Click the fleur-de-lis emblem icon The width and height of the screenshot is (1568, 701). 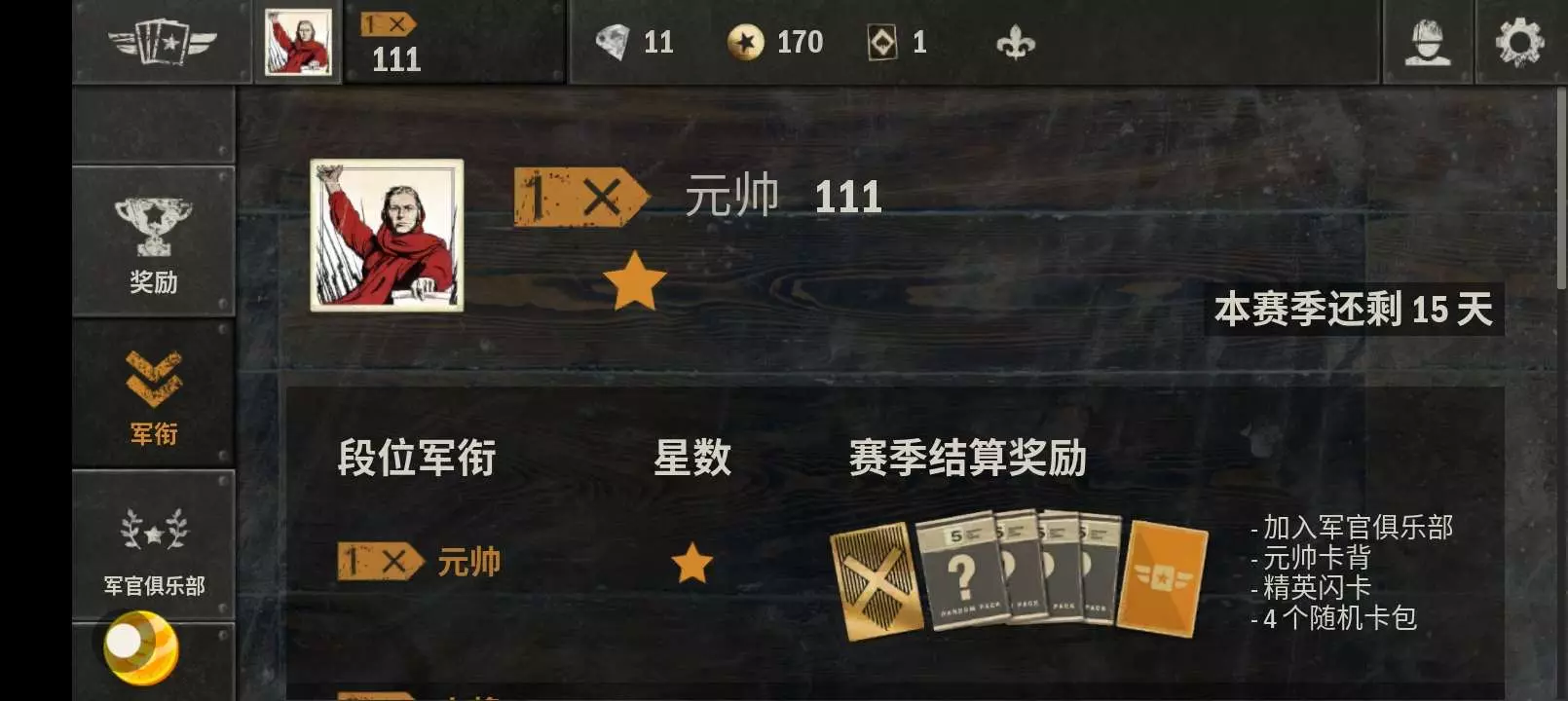click(1015, 42)
